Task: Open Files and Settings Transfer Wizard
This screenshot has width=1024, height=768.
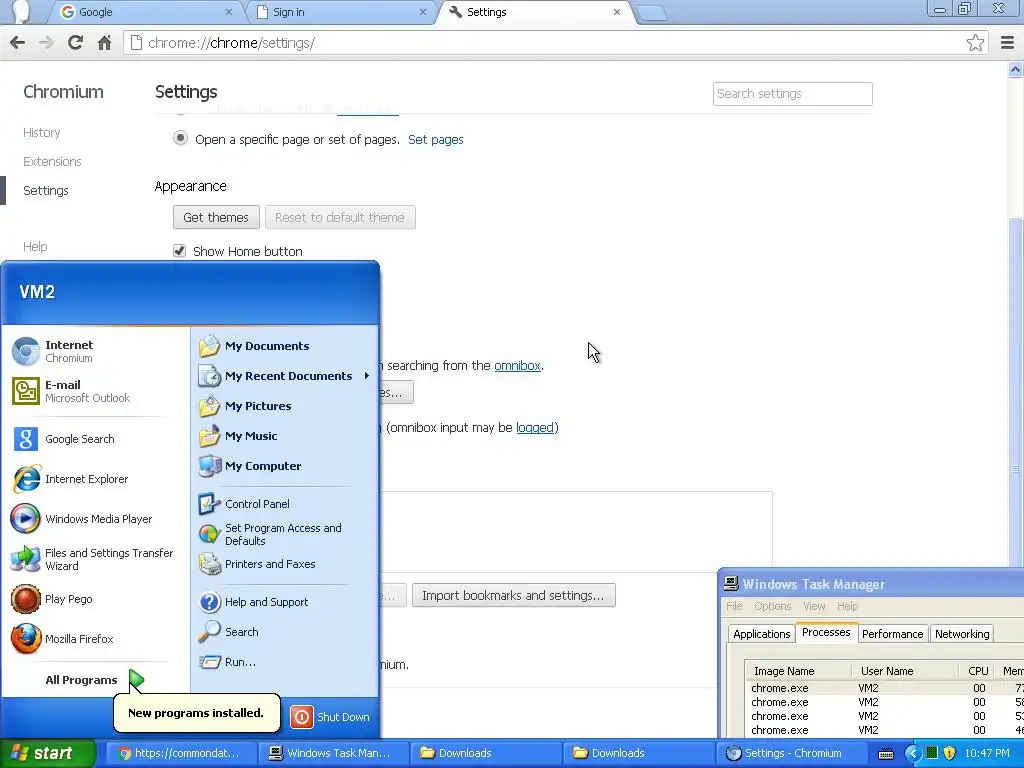Action: click(x=95, y=559)
